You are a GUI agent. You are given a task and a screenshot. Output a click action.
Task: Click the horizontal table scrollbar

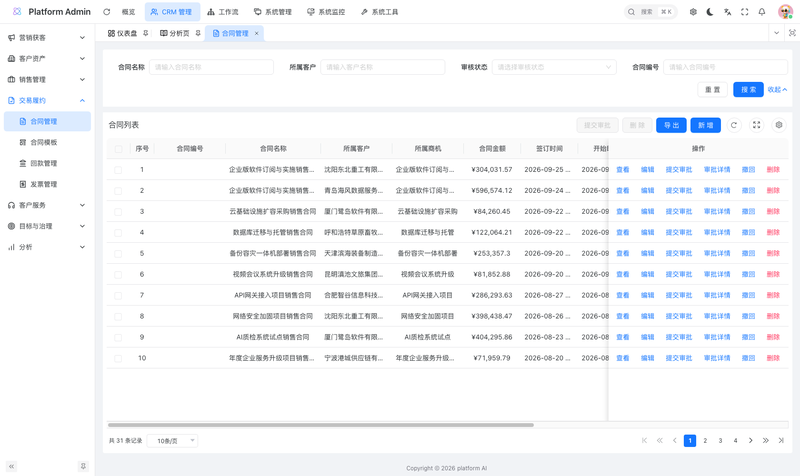tap(320, 424)
